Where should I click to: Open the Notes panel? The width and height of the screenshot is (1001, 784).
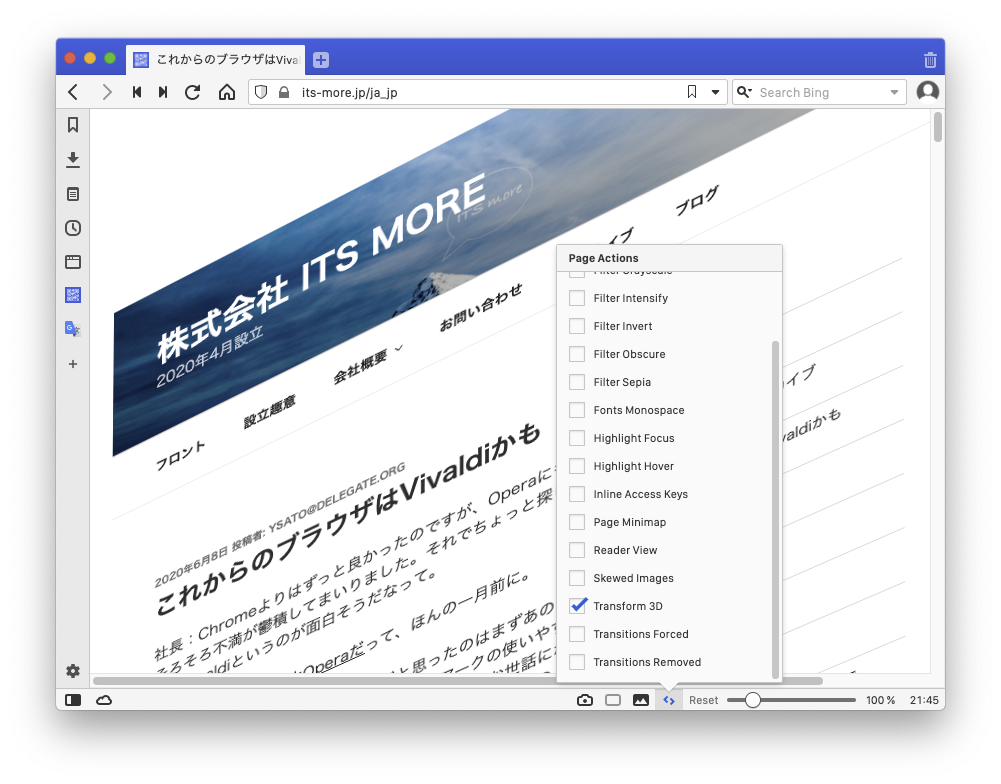(x=73, y=194)
